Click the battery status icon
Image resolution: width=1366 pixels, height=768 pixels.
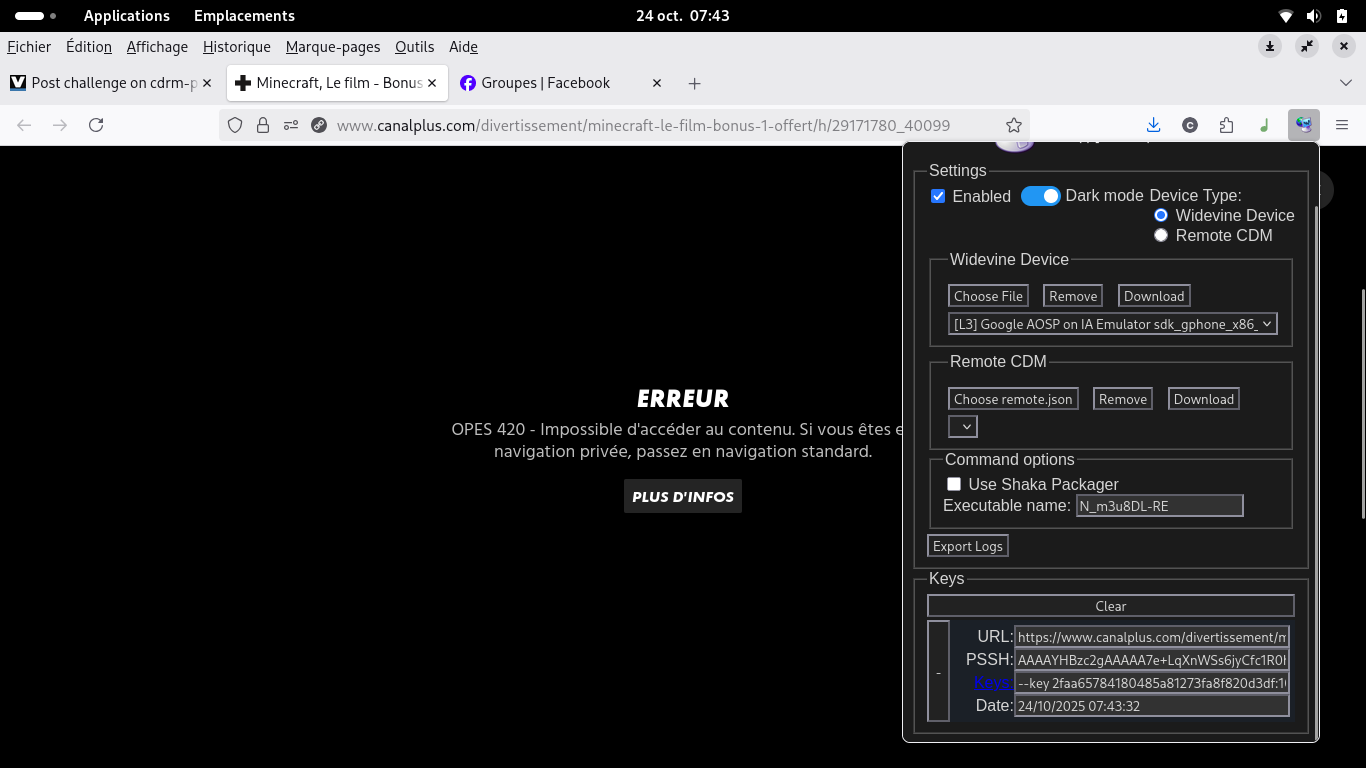tap(1342, 16)
